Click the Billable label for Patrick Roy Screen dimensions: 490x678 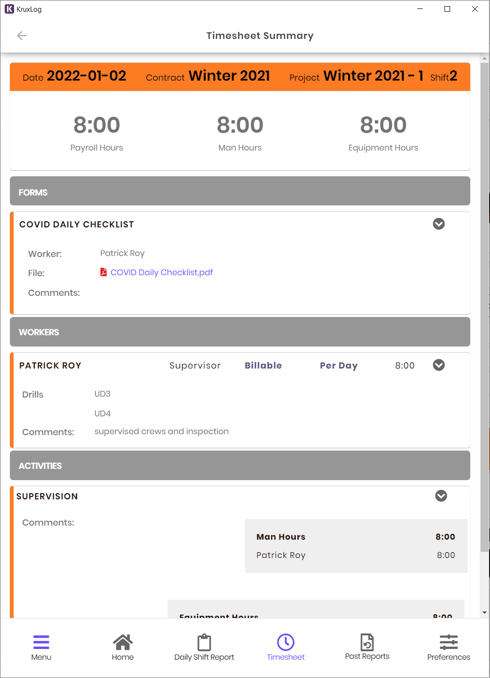pos(263,365)
